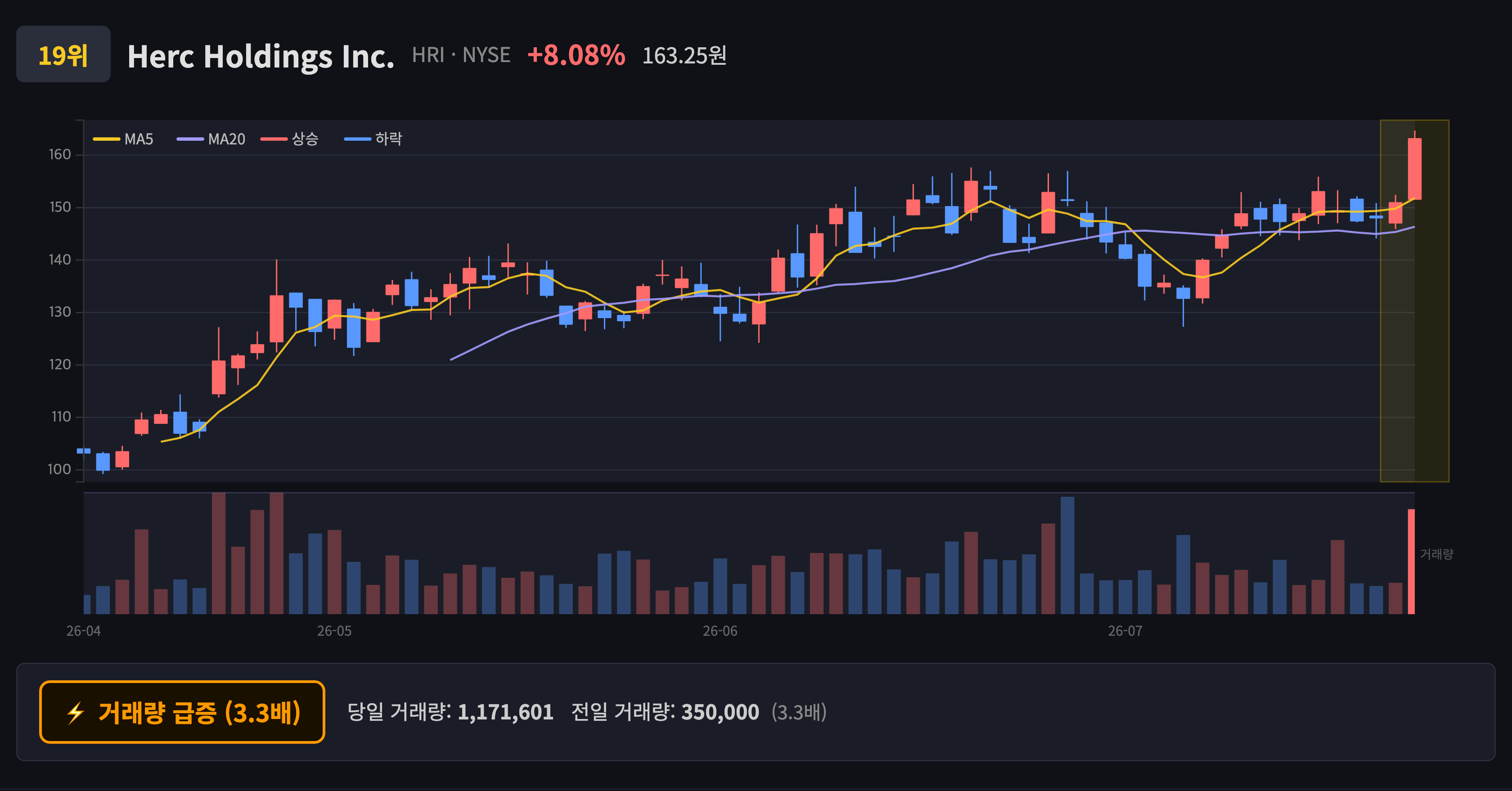Click the 당일 거래량 value 1,171,601
The height and width of the screenshot is (791, 1512).
(505, 712)
